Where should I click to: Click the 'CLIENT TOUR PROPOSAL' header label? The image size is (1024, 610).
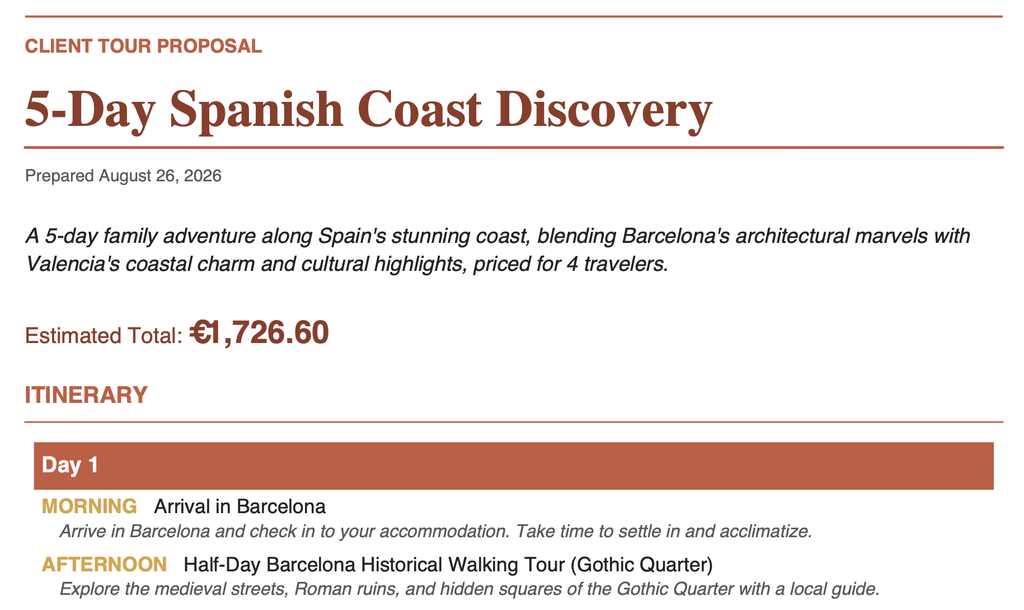pos(143,46)
